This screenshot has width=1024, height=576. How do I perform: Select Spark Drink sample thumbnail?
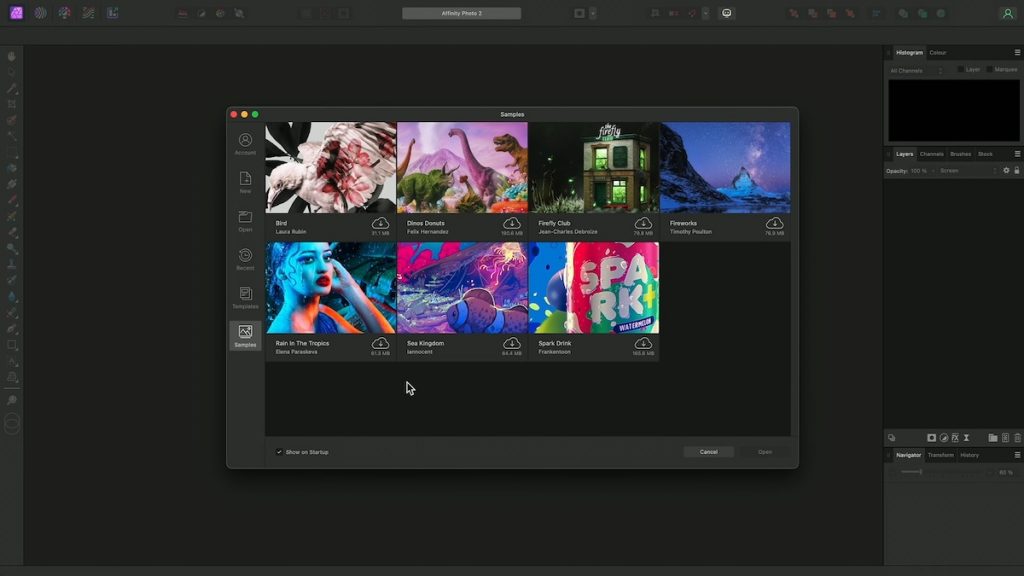[594, 288]
